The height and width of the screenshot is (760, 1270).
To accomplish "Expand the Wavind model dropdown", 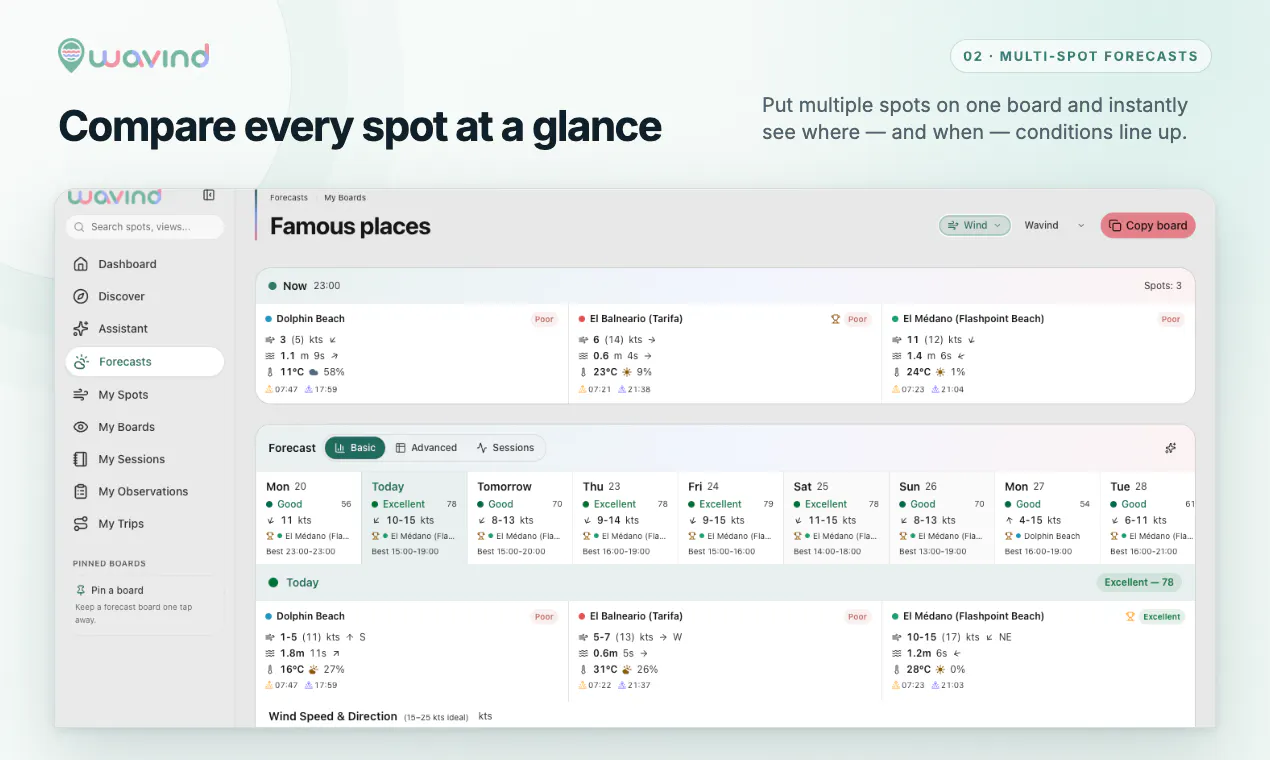I will [x=1054, y=225].
